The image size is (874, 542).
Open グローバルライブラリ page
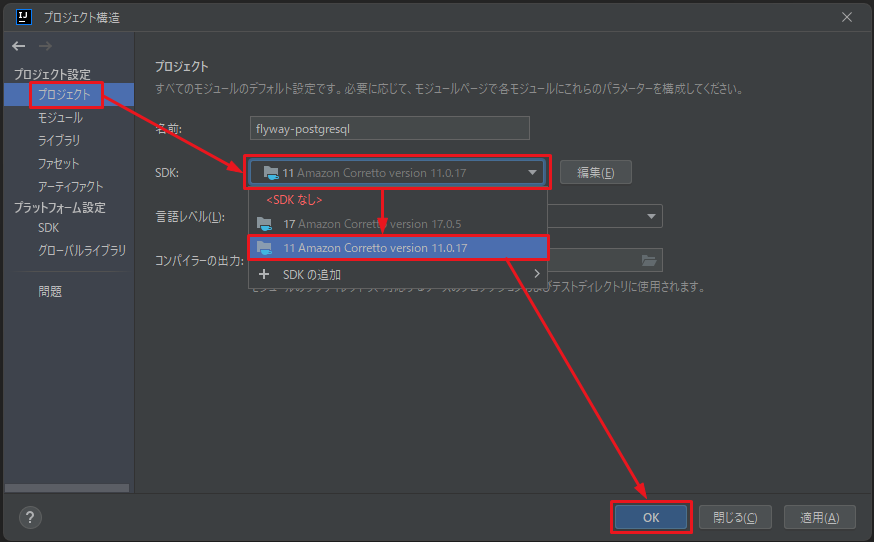(x=81, y=251)
